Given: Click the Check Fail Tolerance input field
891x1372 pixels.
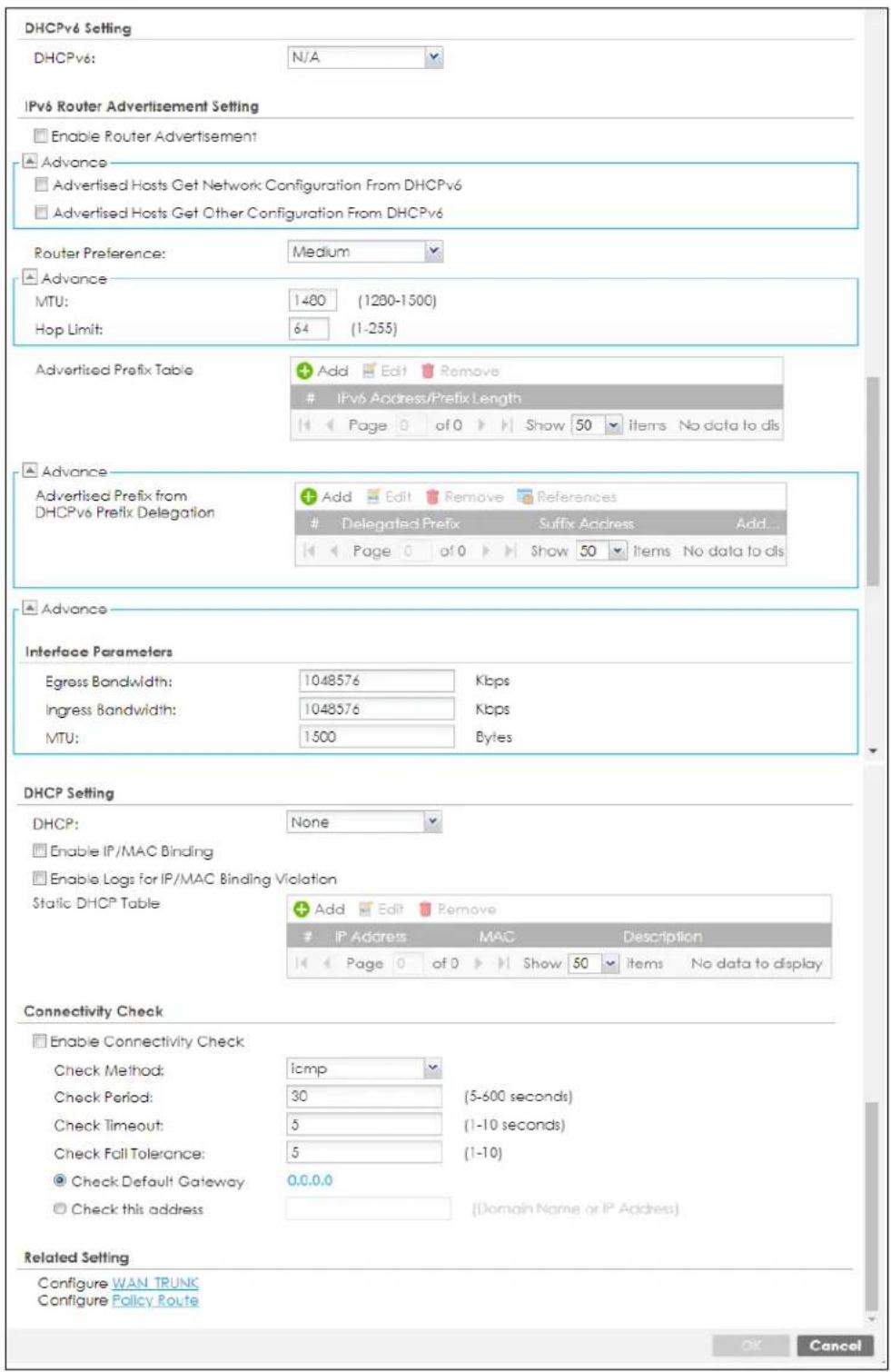Looking at the screenshot, I should tap(364, 1152).
